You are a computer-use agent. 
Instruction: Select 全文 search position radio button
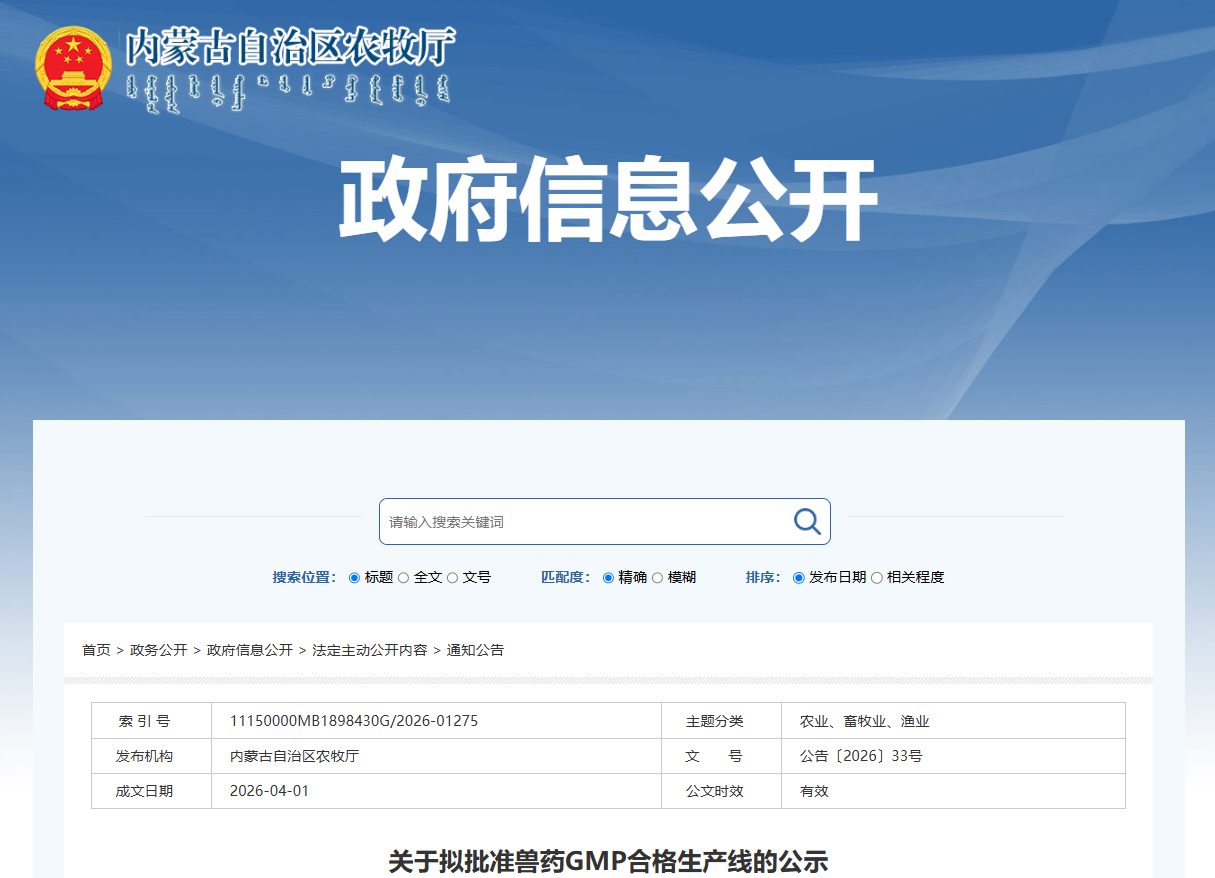tap(404, 578)
